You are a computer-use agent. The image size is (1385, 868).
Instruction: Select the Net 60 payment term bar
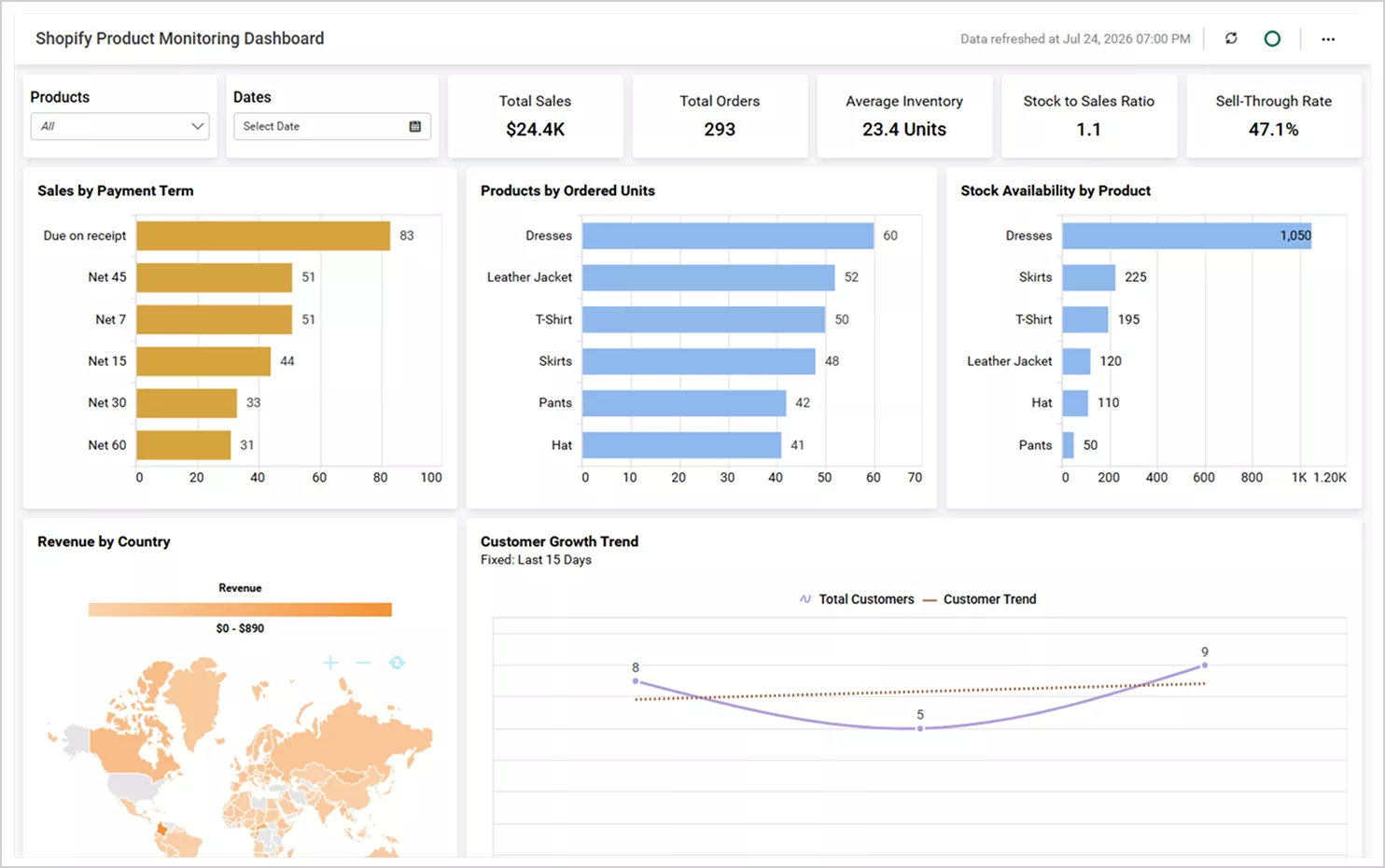[x=184, y=445]
